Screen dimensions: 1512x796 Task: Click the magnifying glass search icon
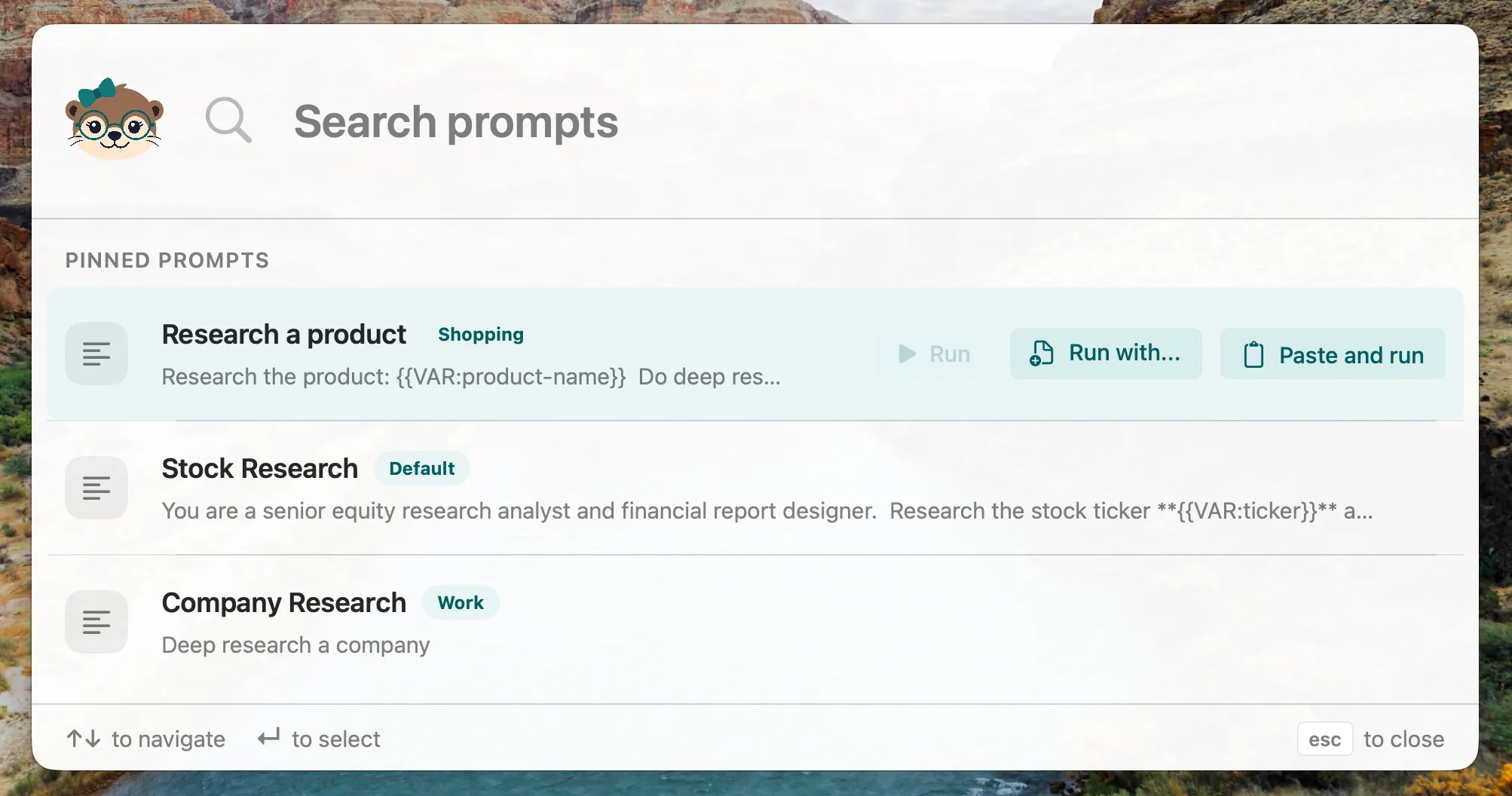(228, 120)
